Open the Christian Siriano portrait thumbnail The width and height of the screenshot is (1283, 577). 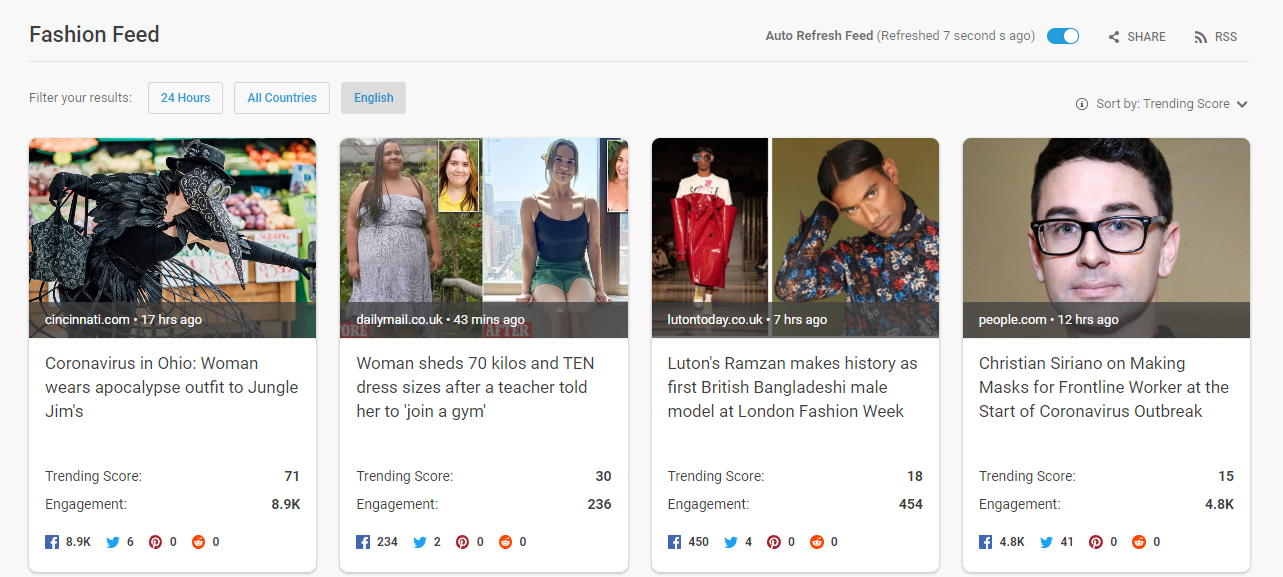(1106, 238)
